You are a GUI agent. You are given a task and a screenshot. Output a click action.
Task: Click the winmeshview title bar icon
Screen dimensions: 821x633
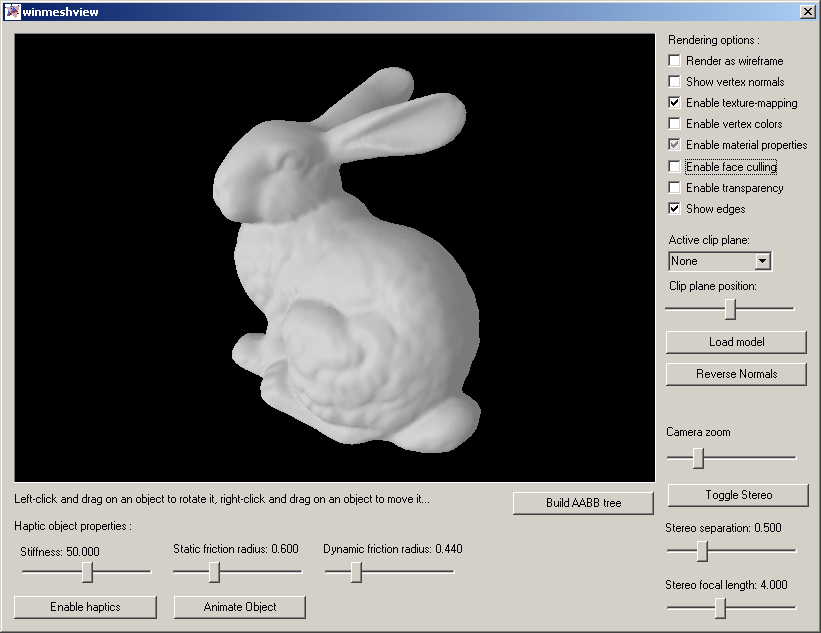pyautogui.click(x=12, y=12)
